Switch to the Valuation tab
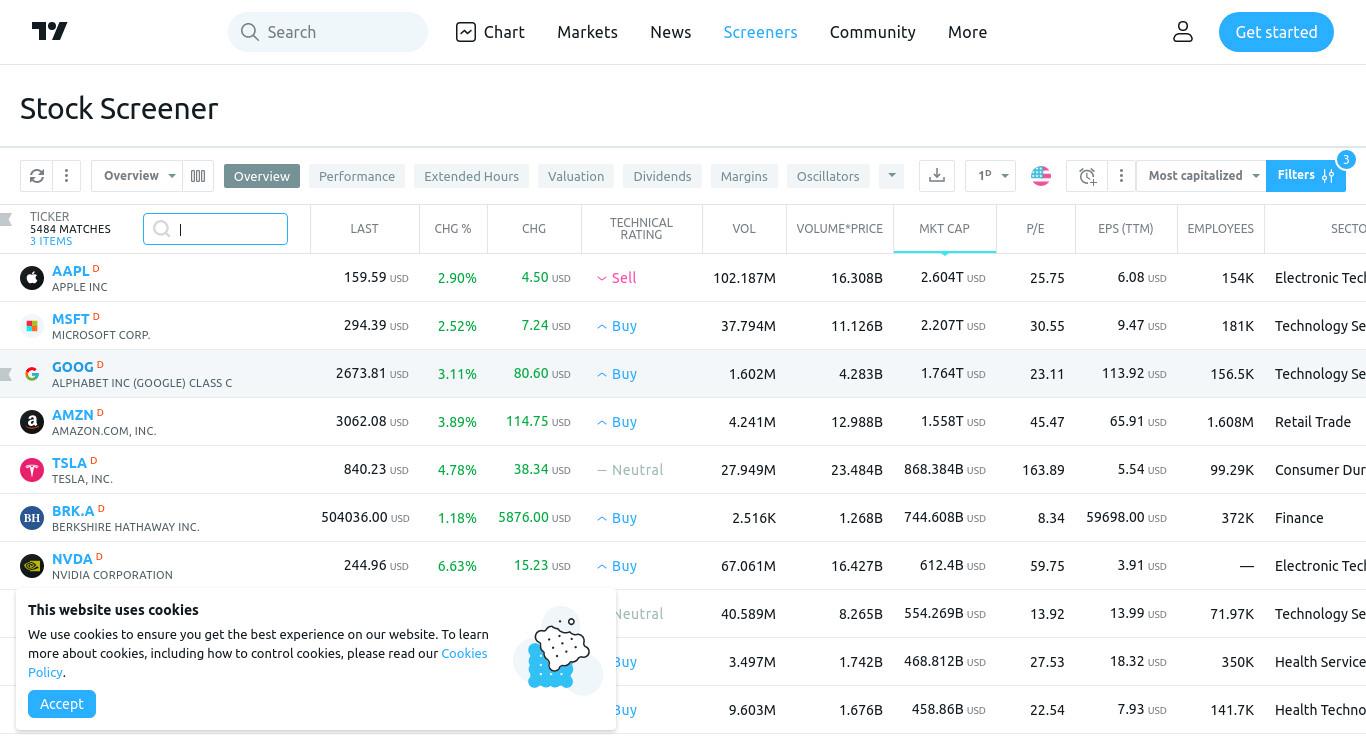 click(576, 176)
